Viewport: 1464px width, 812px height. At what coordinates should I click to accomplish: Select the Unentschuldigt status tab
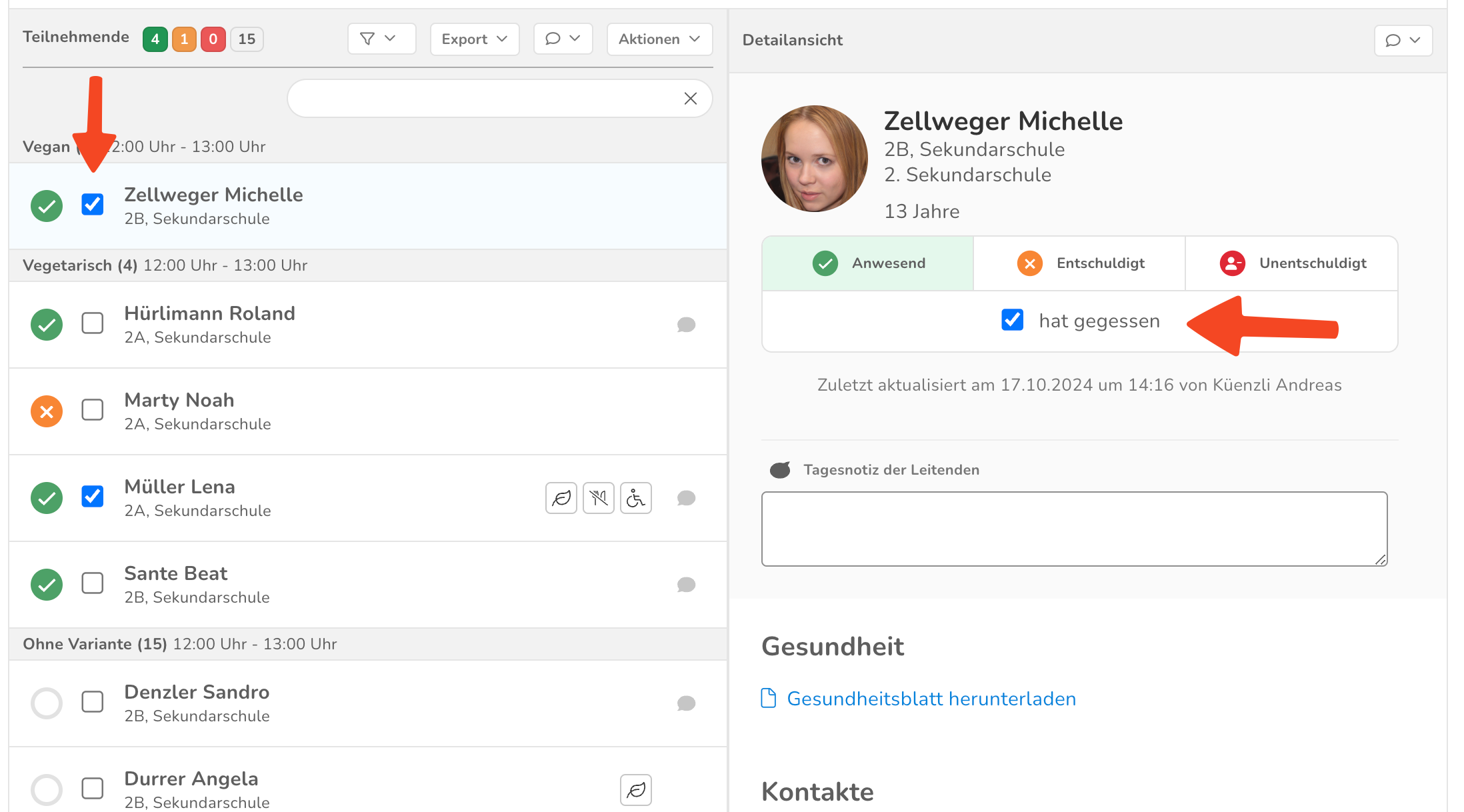(1291, 263)
